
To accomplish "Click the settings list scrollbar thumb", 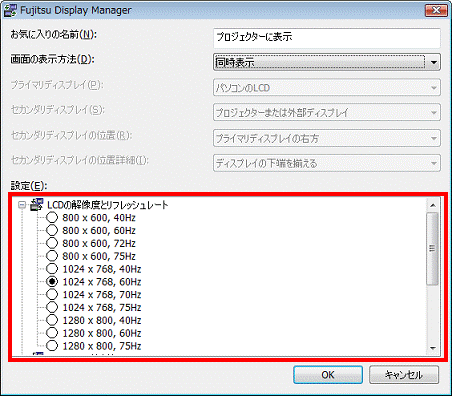I will point(433,248).
